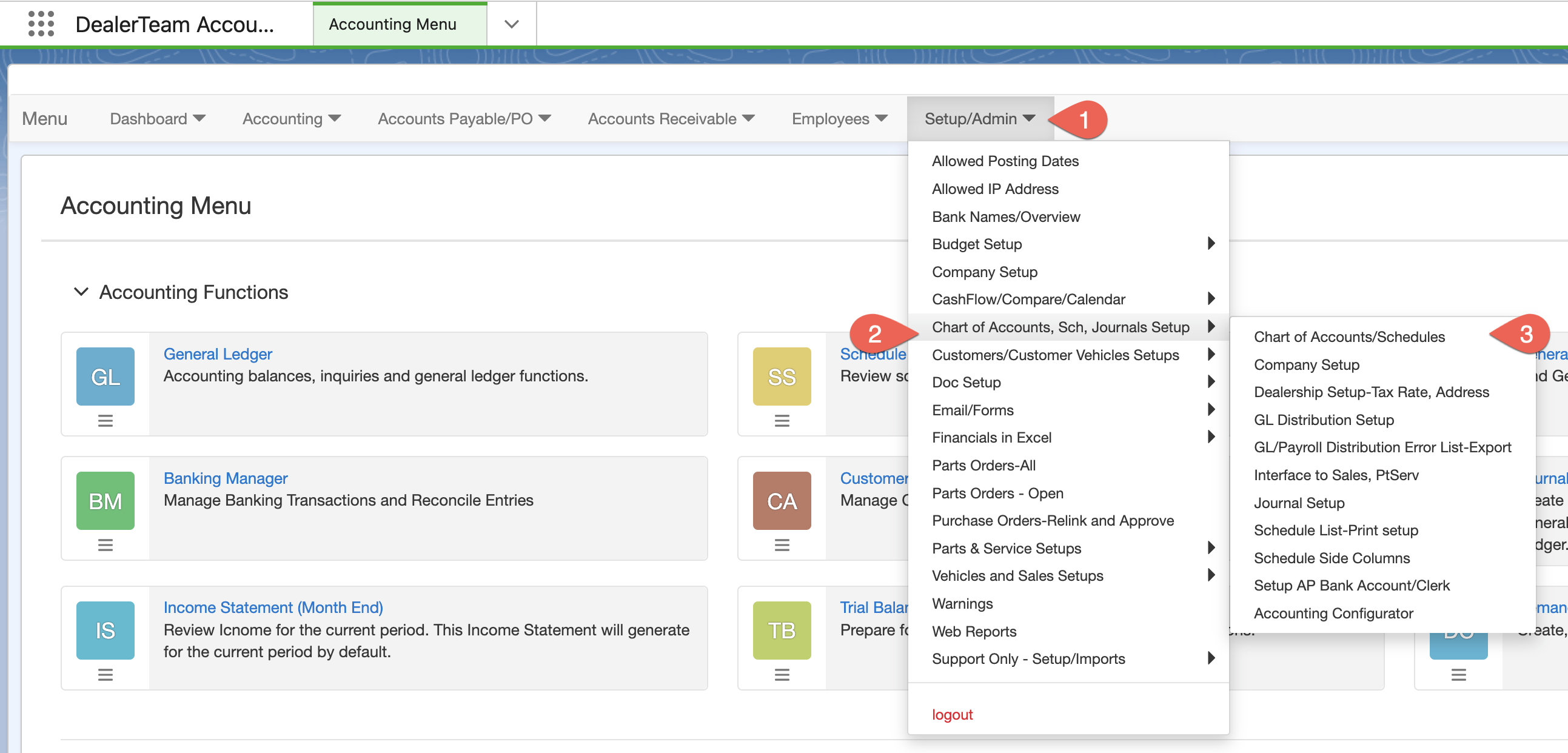Click the Menu item in the navigation bar
1568x753 pixels.
click(44, 119)
